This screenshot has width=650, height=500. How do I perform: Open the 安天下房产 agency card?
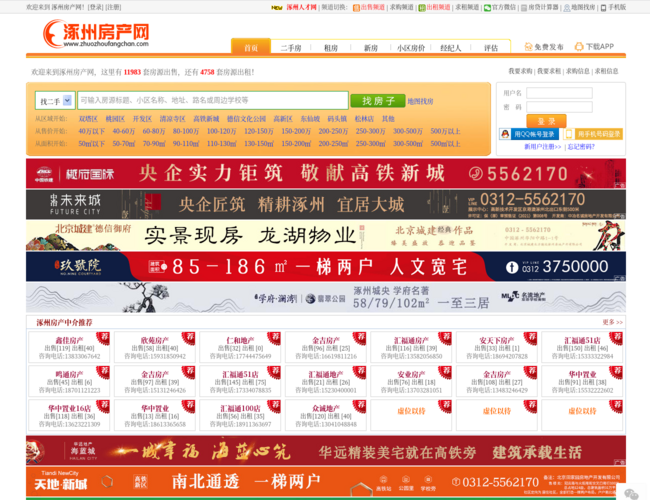(x=497, y=347)
